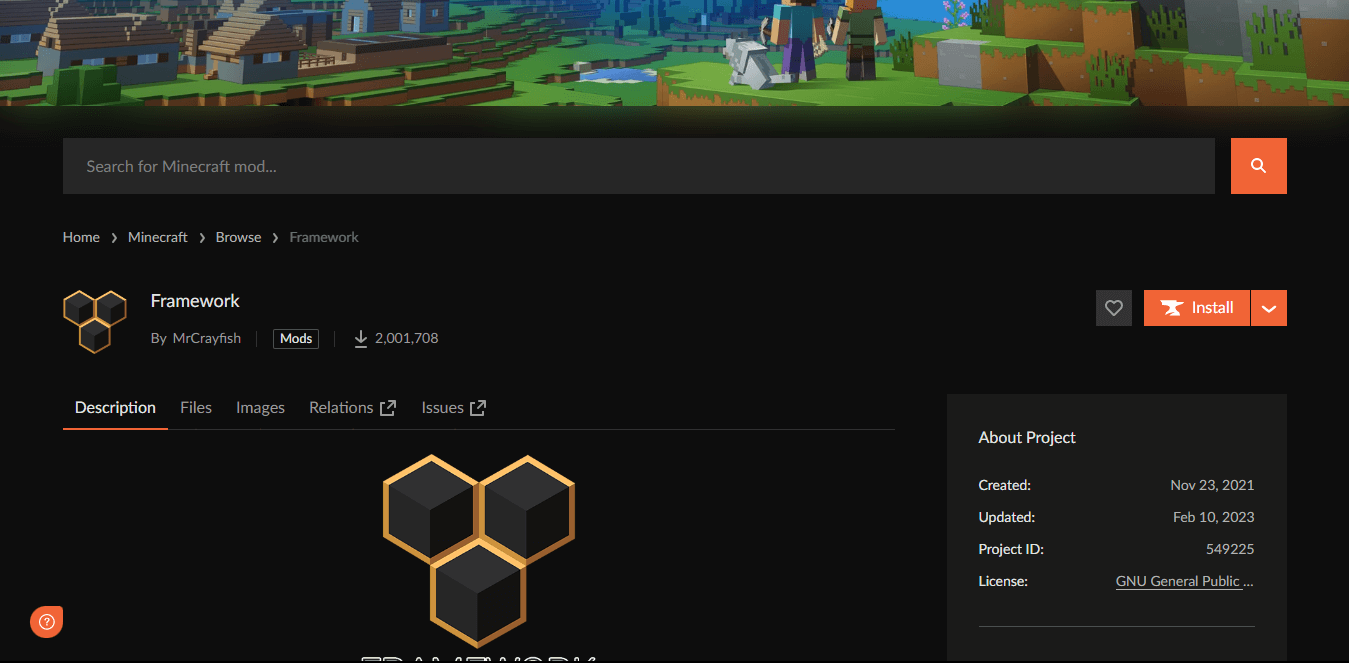Open Issues external link icon
This screenshot has height=663, width=1349.
[x=478, y=408]
